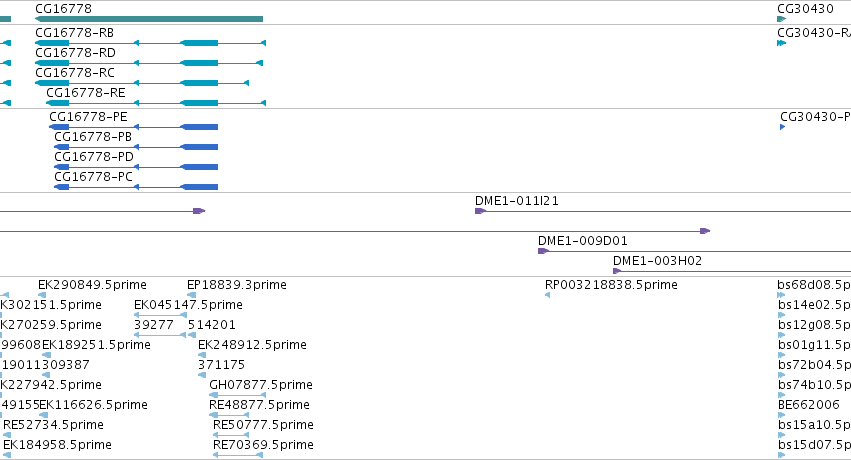Viewport: 851px width, 460px height.
Task: Click the RE70369.5prime label
Action: [x=263, y=445]
